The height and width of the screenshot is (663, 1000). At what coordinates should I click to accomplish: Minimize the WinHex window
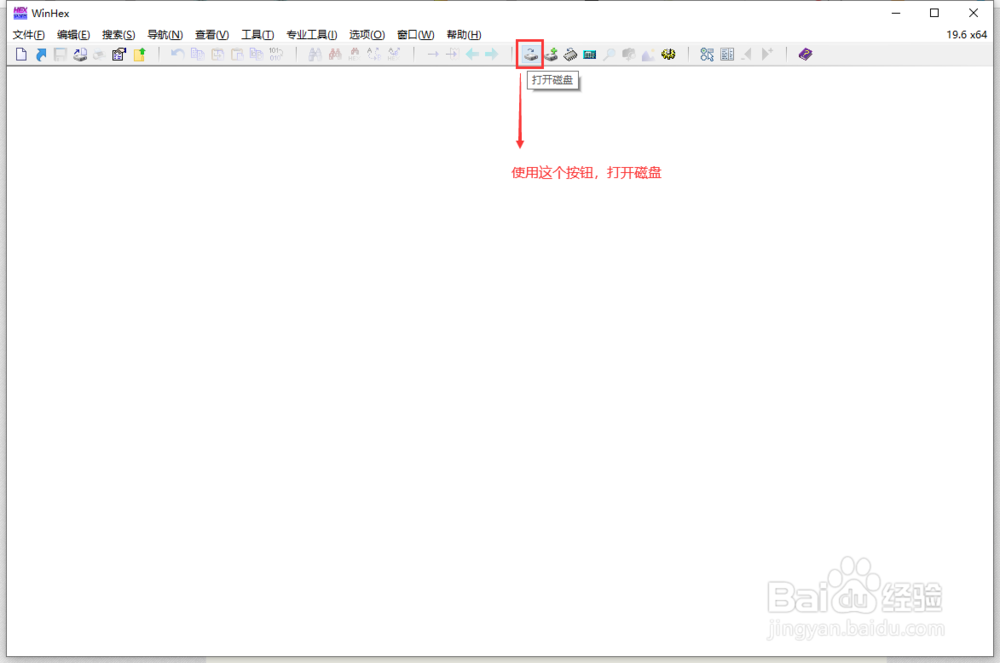click(896, 13)
